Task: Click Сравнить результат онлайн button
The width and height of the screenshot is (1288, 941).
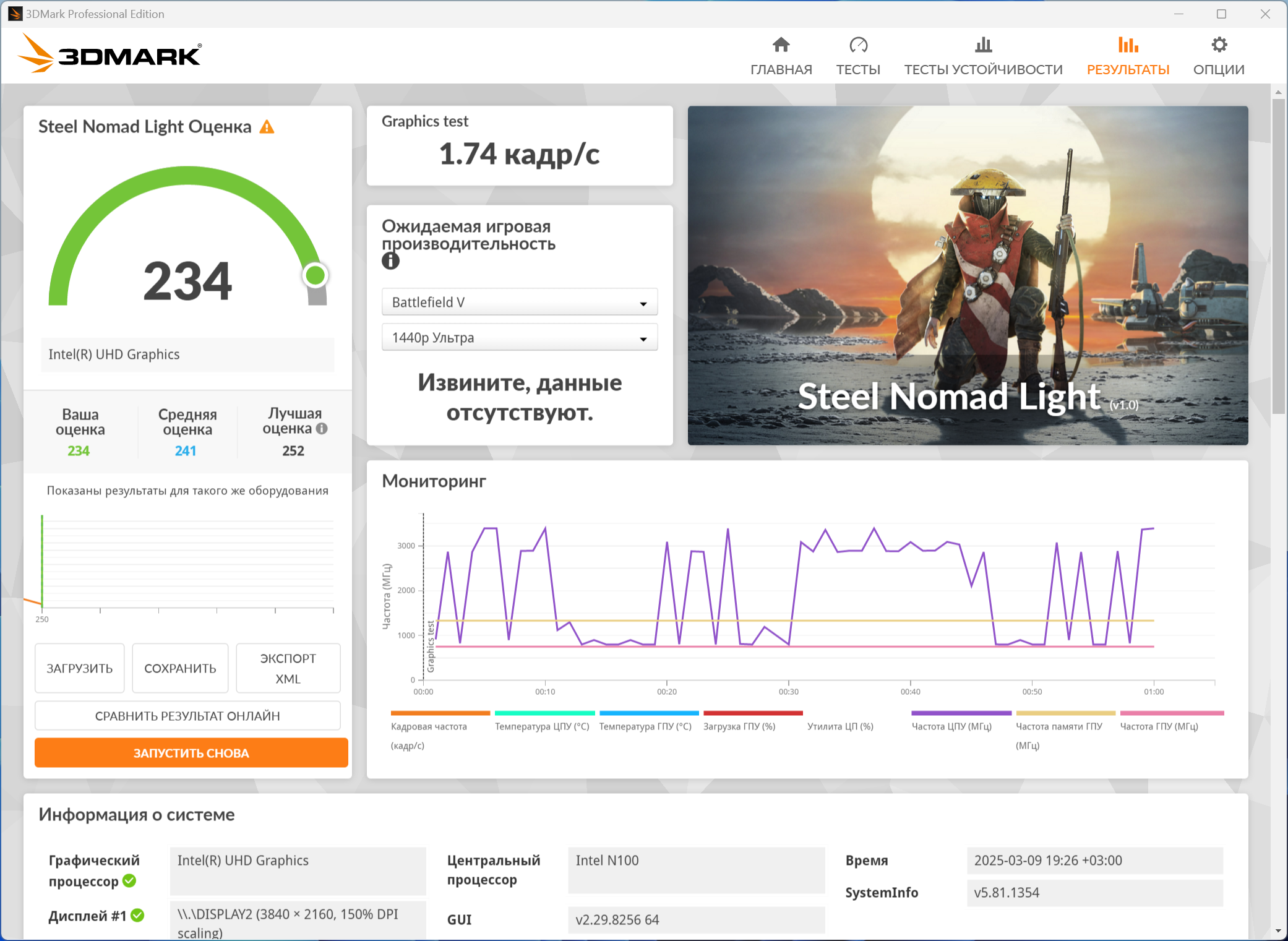Action: pyautogui.click(x=187, y=716)
